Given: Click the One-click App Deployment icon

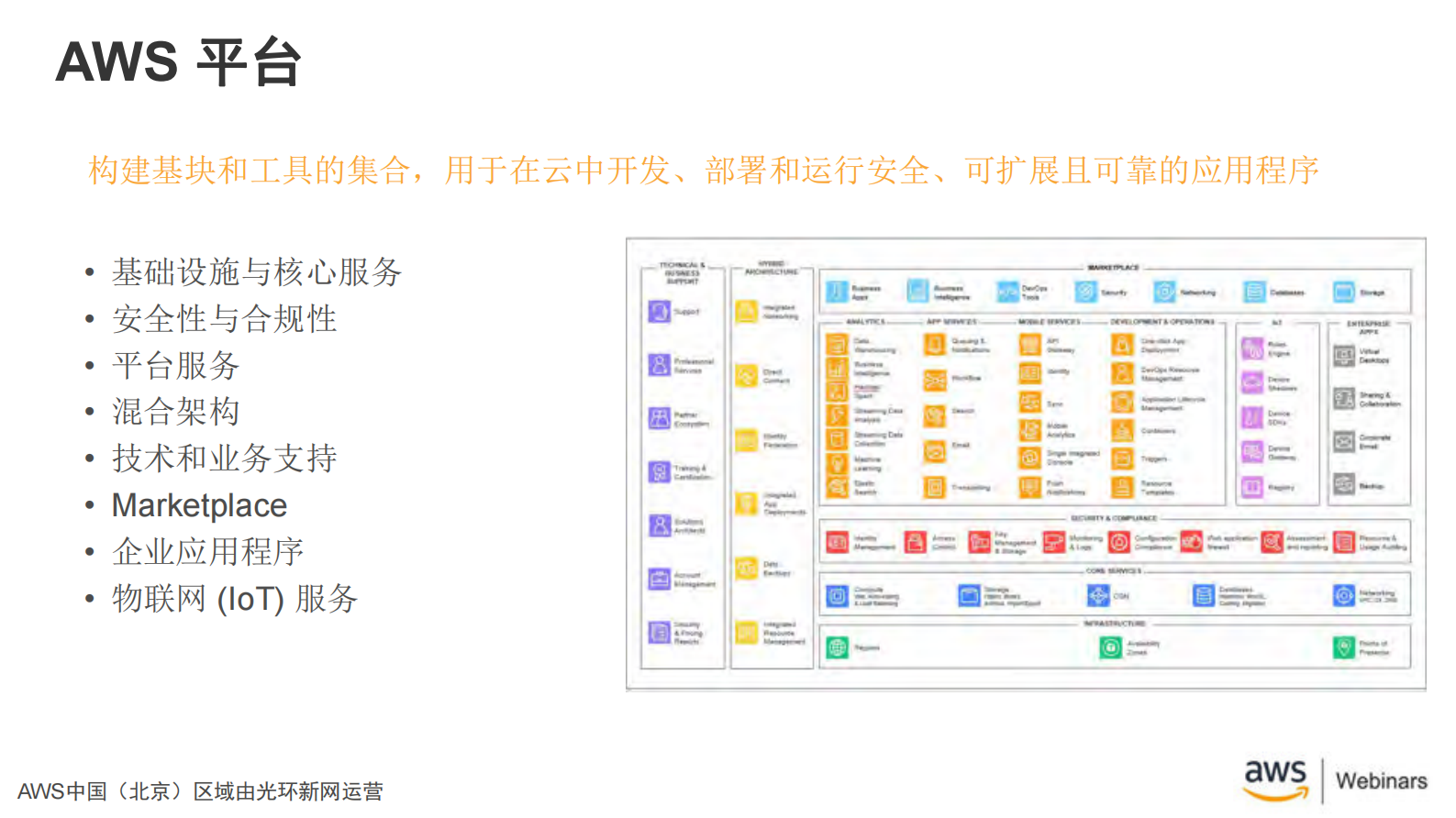Looking at the screenshot, I should point(1122,345).
